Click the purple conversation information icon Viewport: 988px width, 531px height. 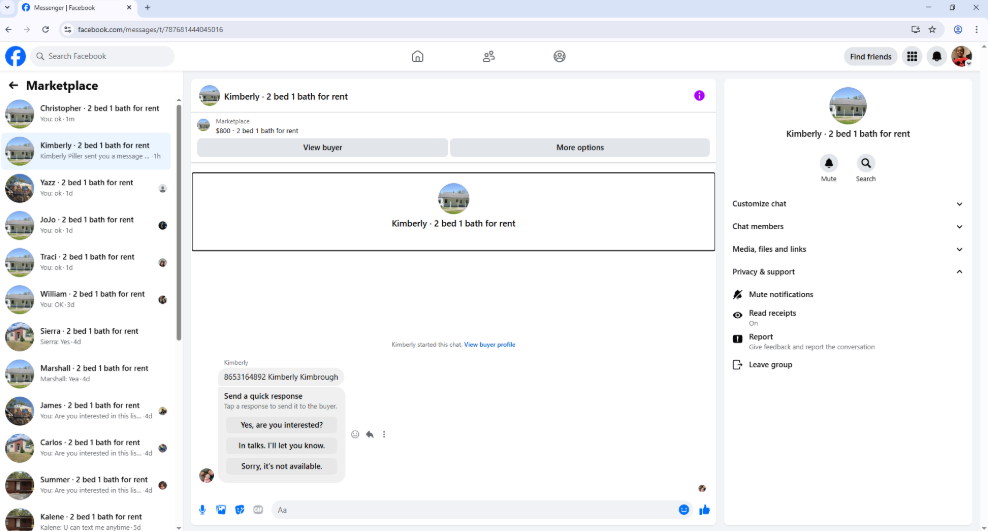[699, 96]
